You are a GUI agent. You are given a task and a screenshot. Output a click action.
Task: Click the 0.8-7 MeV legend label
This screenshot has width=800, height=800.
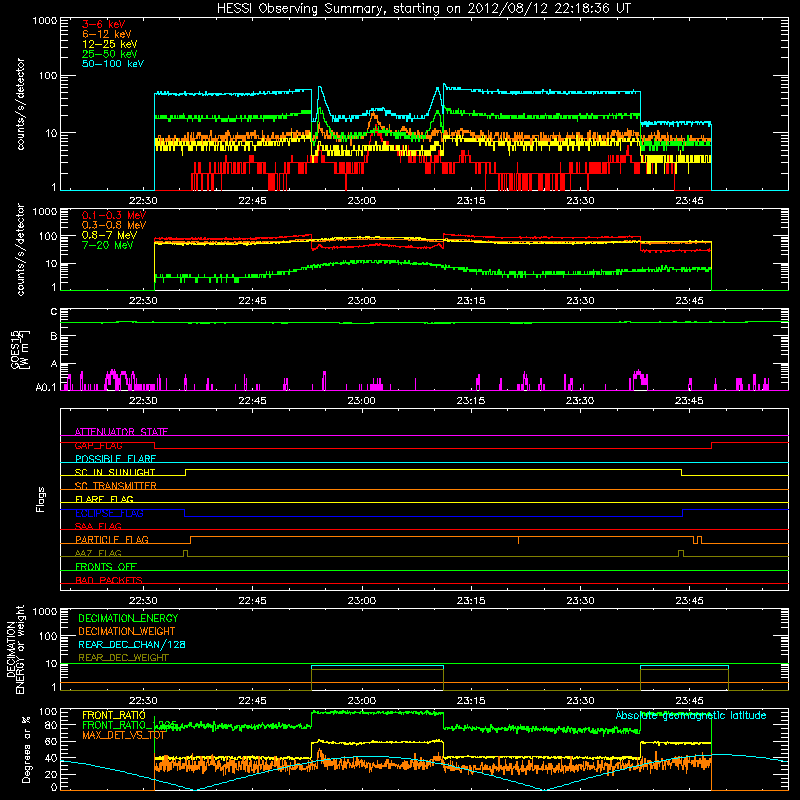(109, 235)
